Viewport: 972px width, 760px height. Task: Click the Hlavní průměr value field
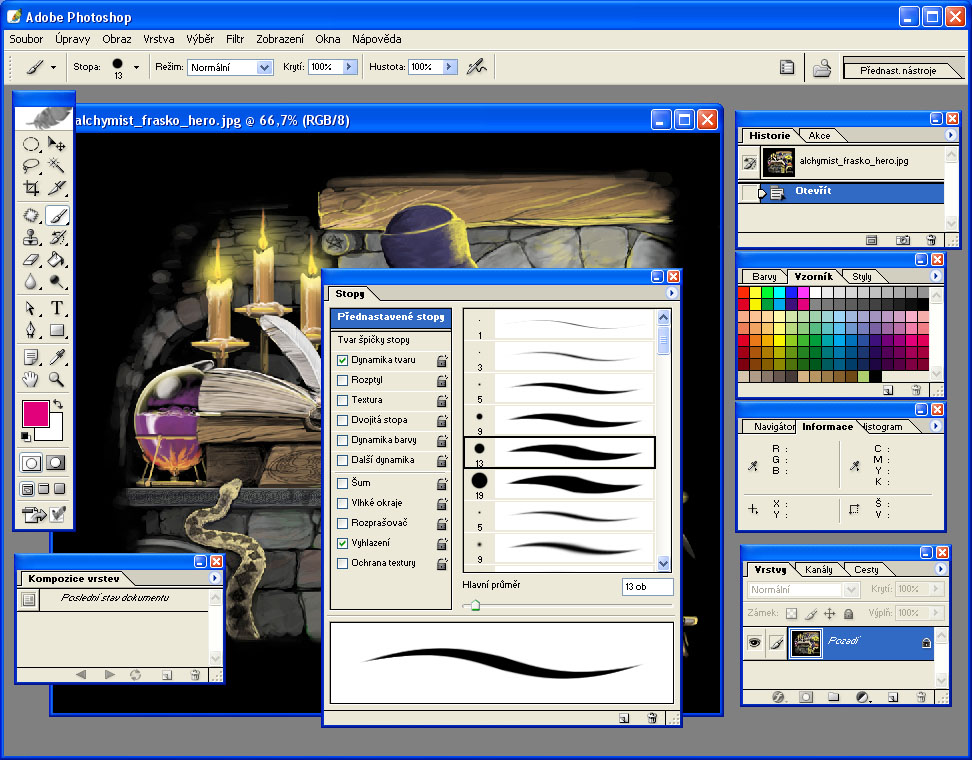pos(647,586)
